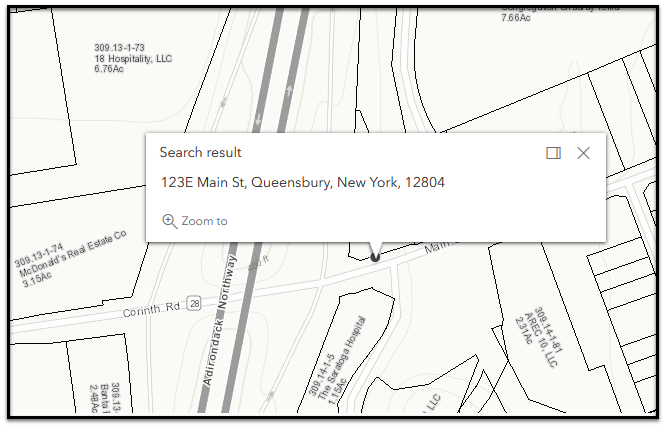Close the search result popup
Screen dimensions: 666x428
pyautogui.click(x=584, y=153)
